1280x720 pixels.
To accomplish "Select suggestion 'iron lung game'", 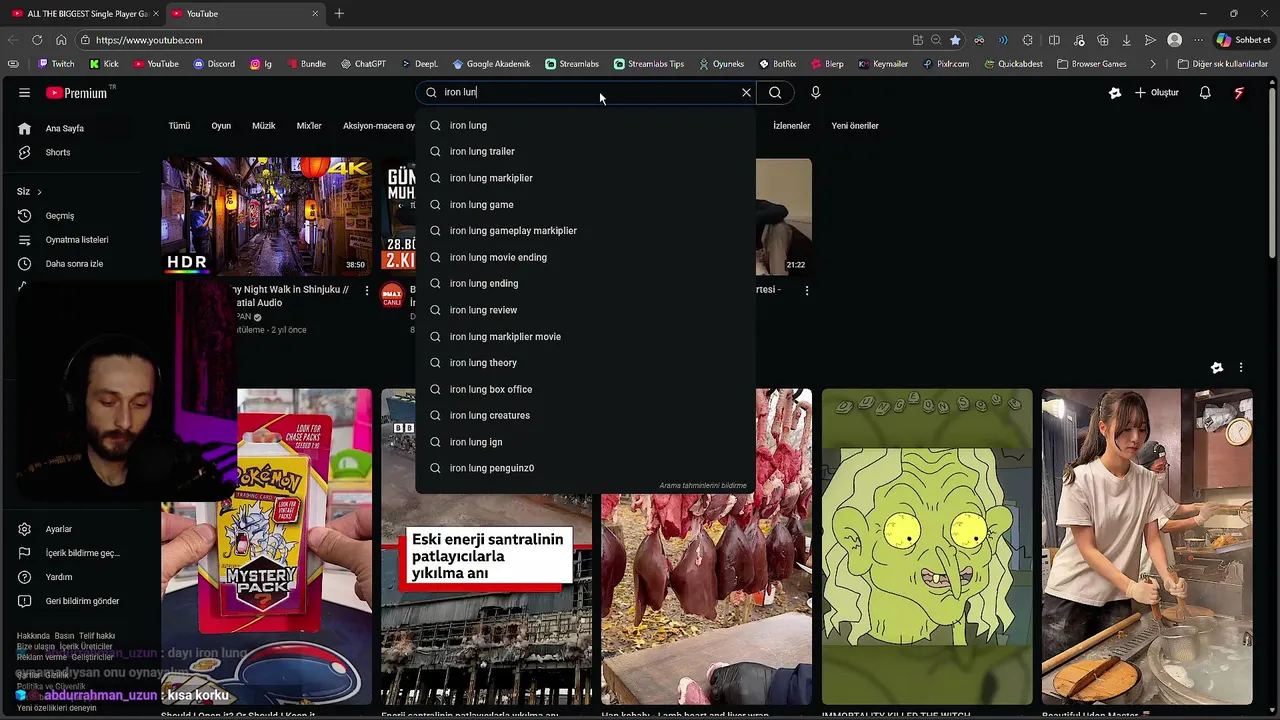I will (x=585, y=204).
